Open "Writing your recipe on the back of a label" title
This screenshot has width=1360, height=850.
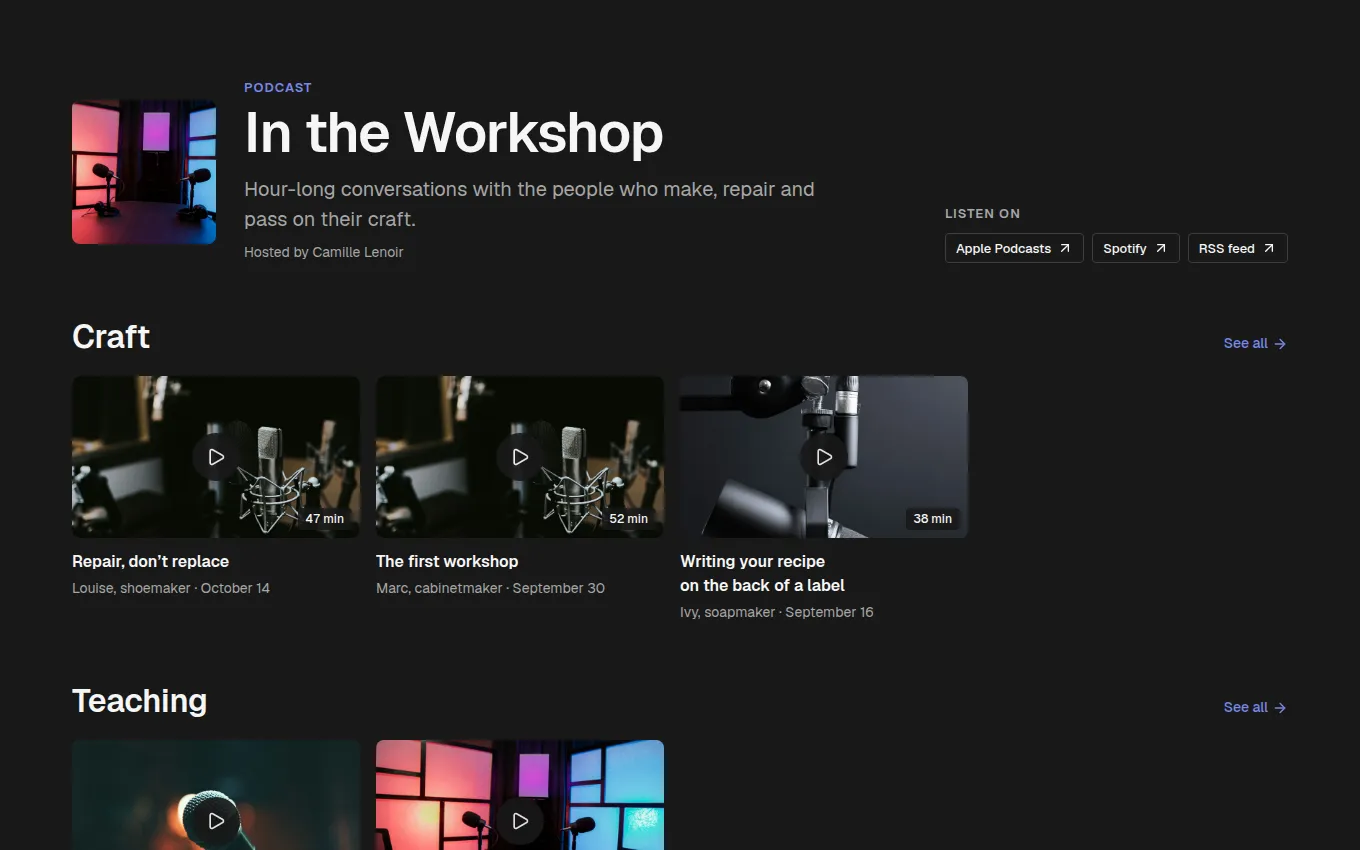762,573
